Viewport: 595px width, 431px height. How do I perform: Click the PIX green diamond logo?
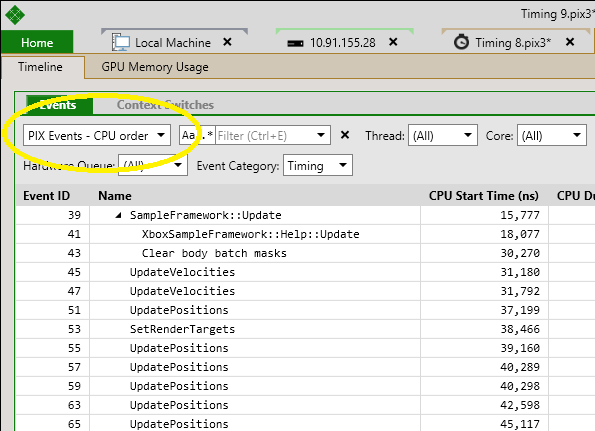[x=15, y=15]
